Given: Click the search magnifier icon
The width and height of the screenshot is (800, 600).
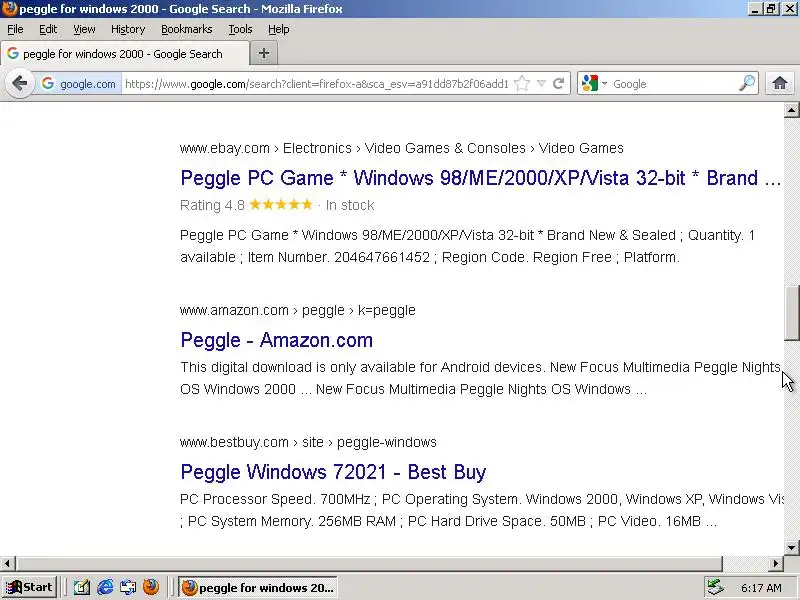Looking at the screenshot, I should click(746, 83).
